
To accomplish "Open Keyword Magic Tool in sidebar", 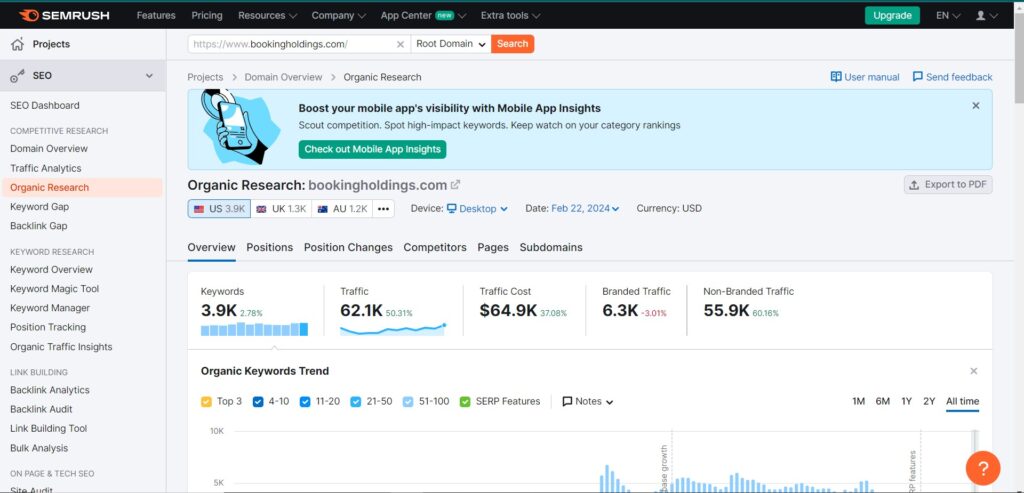I will pyautogui.click(x=55, y=289).
